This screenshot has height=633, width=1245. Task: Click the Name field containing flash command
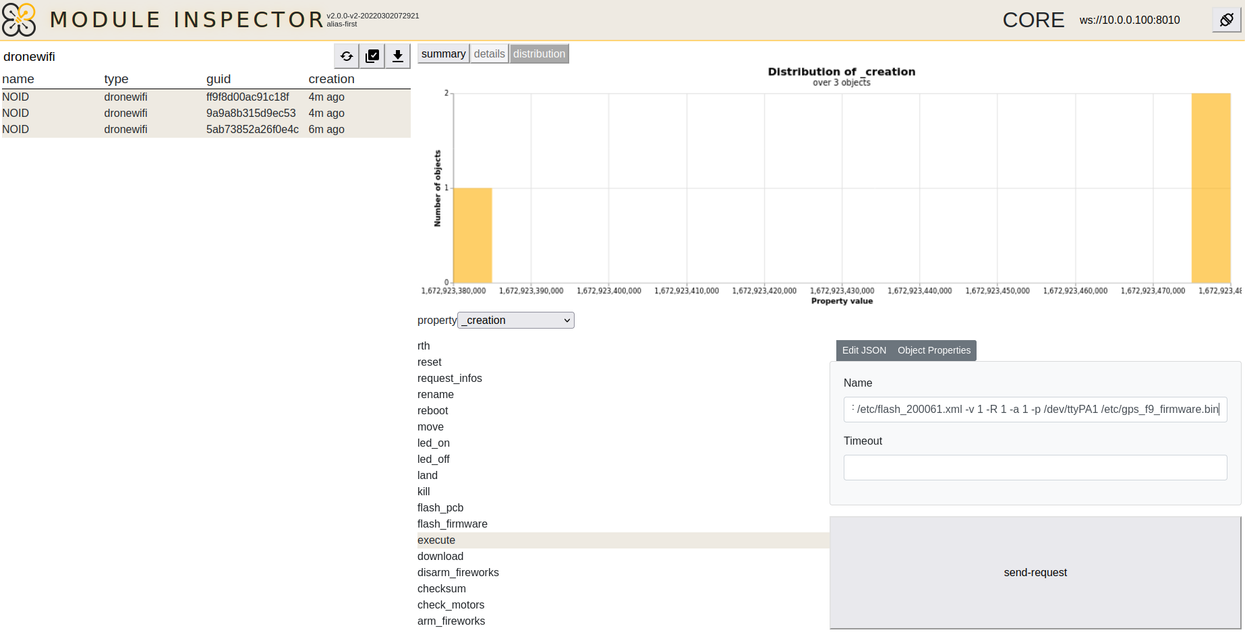pos(1035,409)
